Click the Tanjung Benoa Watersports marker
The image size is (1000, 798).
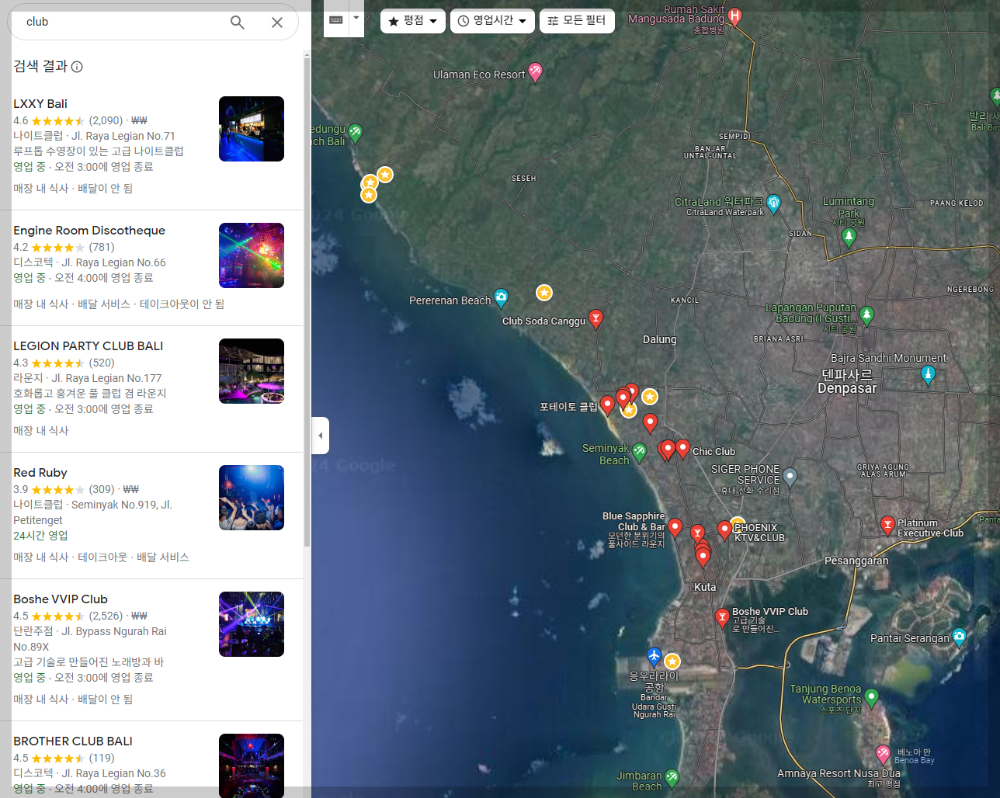pos(872,696)
